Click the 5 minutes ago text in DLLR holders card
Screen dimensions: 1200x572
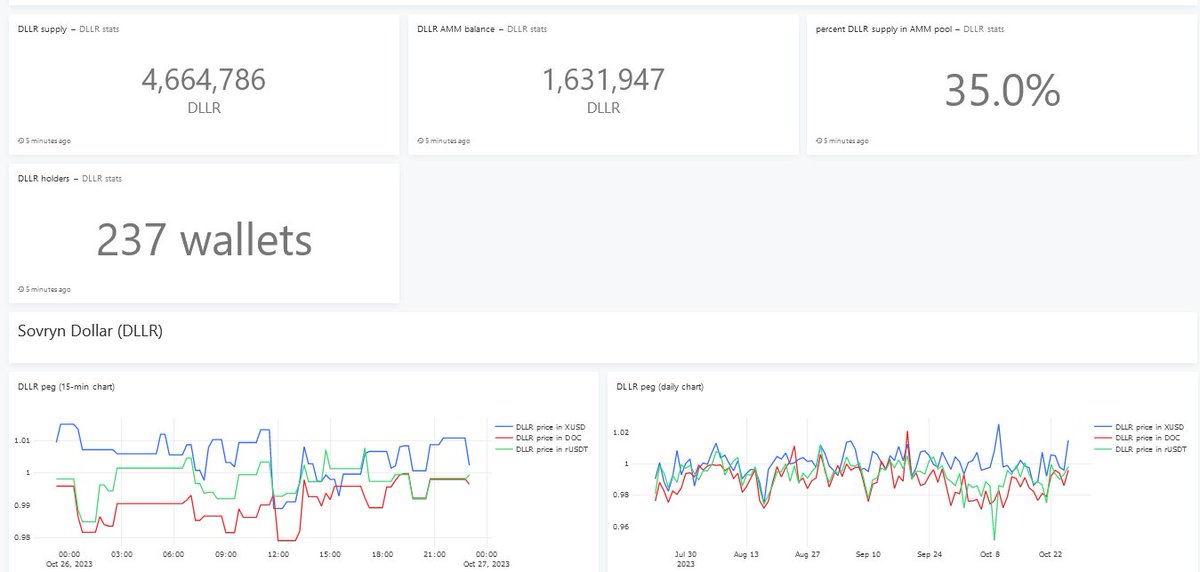(x=48, y=290)
